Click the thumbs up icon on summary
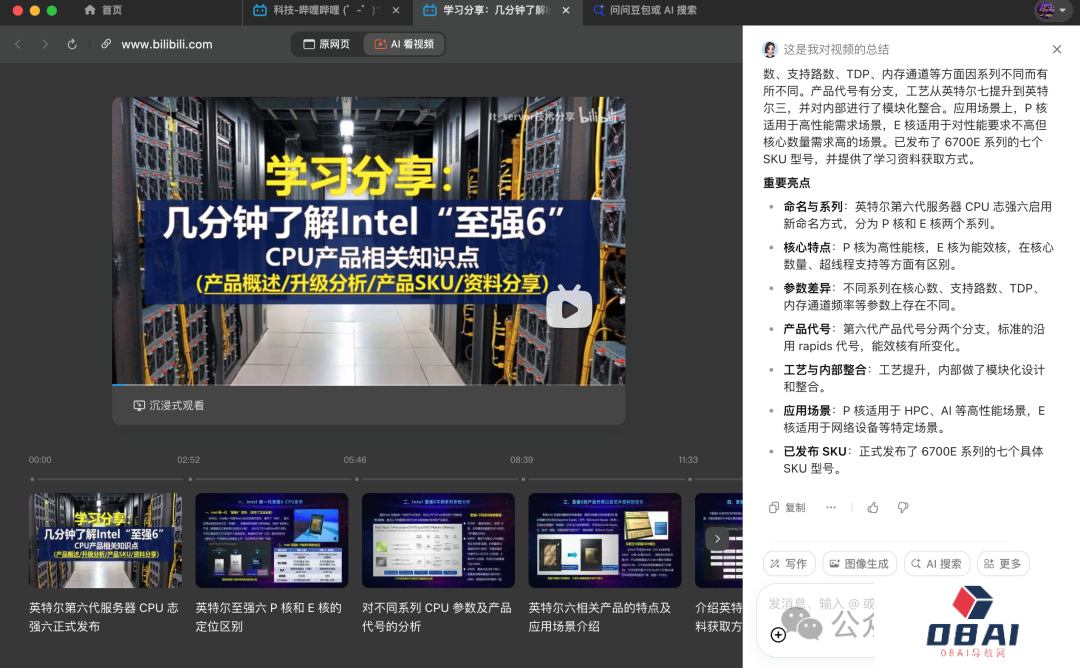This screenshot has height=668, width=1080. click(873, 507)
